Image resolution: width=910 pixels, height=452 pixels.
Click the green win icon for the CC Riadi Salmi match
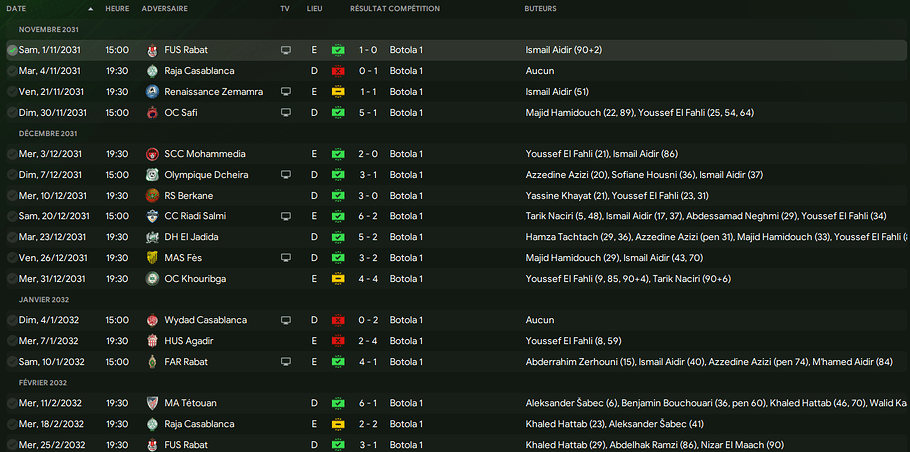point(338,216)
